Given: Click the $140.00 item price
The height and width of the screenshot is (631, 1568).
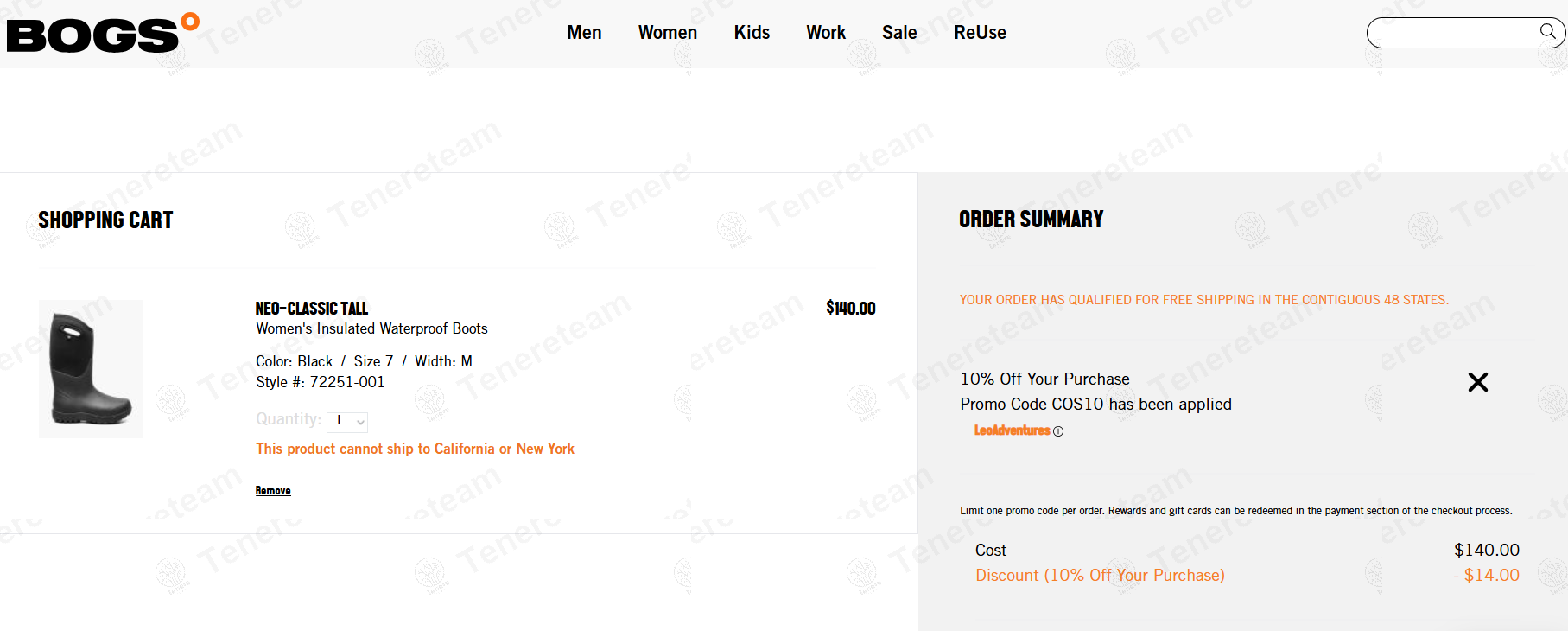Looking at the screenshot, I should (x=850, y=309).
